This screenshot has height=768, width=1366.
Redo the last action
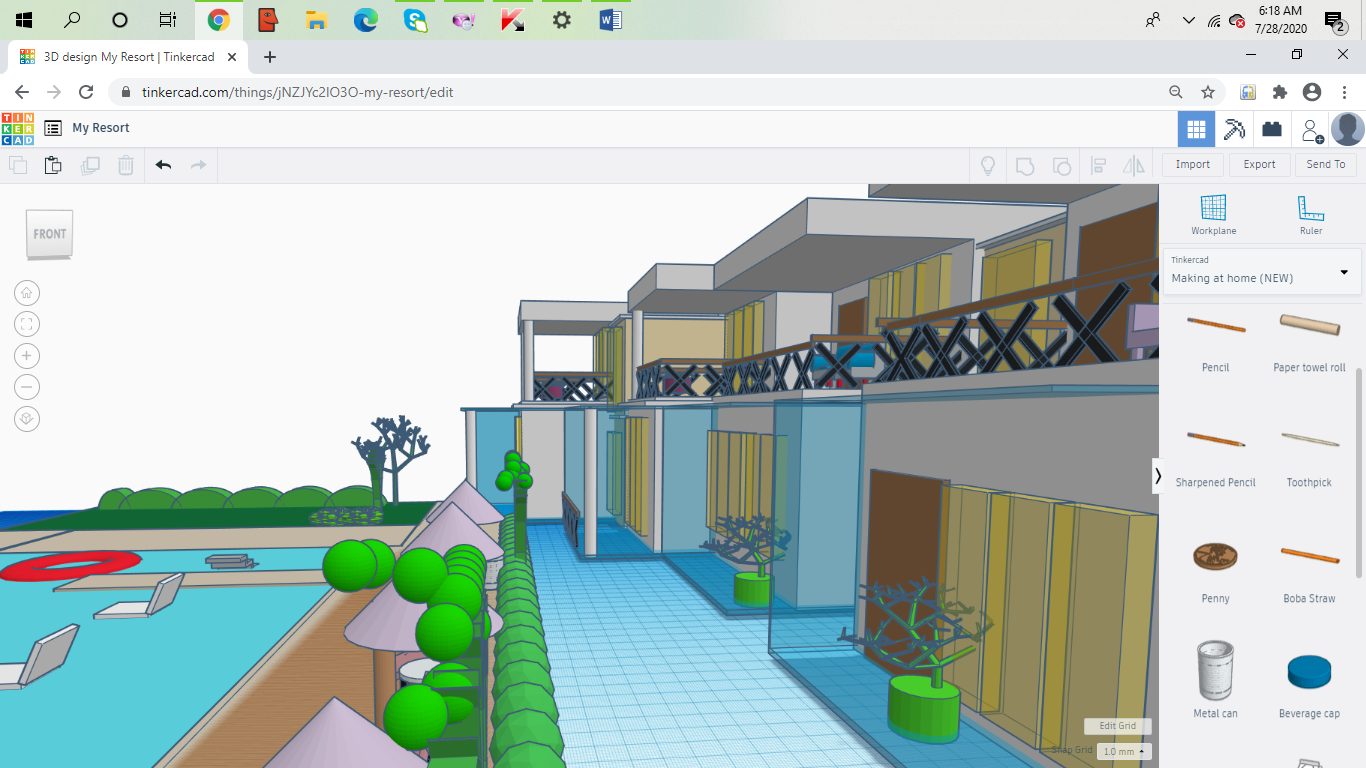(x=198, y=165)
